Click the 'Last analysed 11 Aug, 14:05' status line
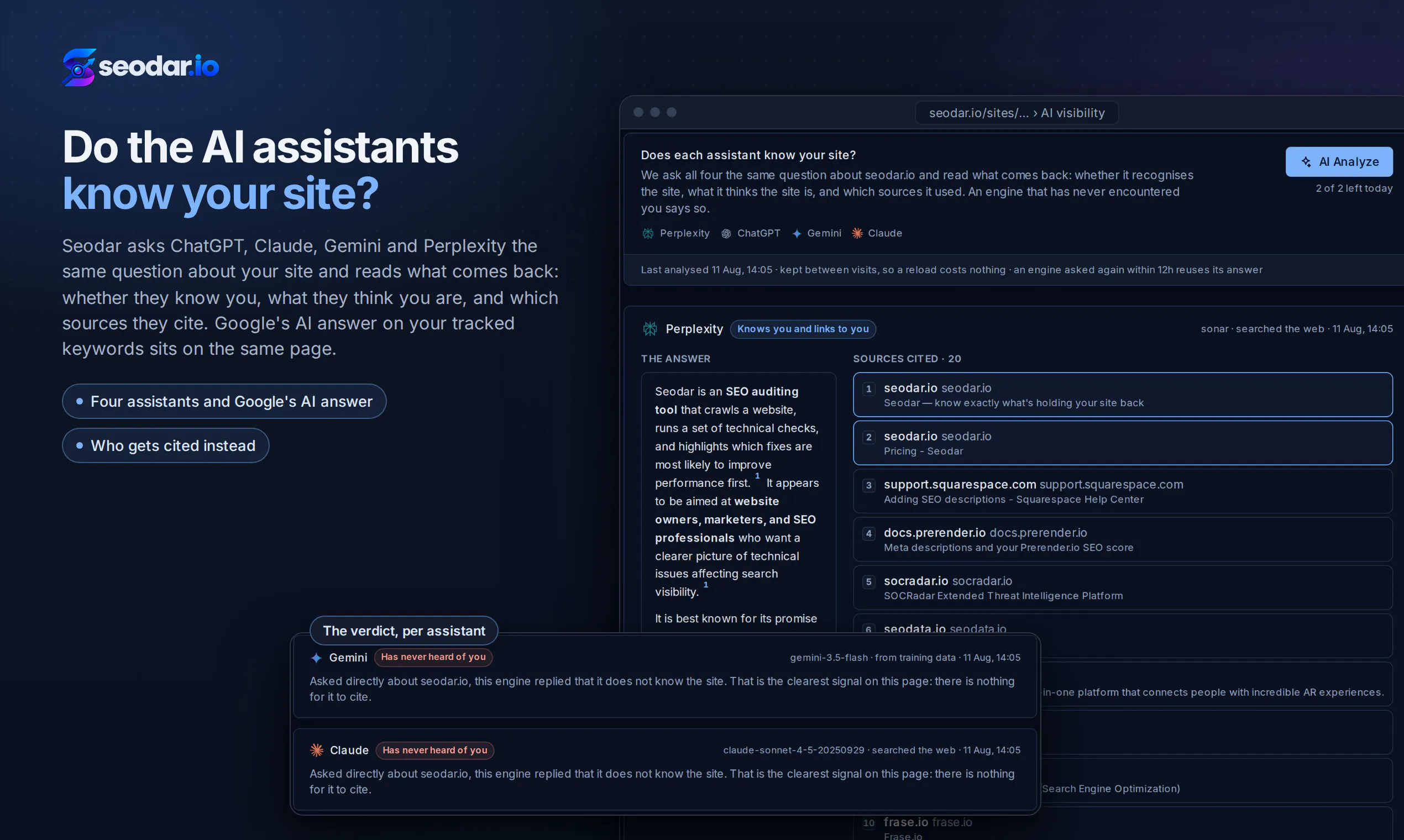Screen dimensions: 1404x840 951,270
